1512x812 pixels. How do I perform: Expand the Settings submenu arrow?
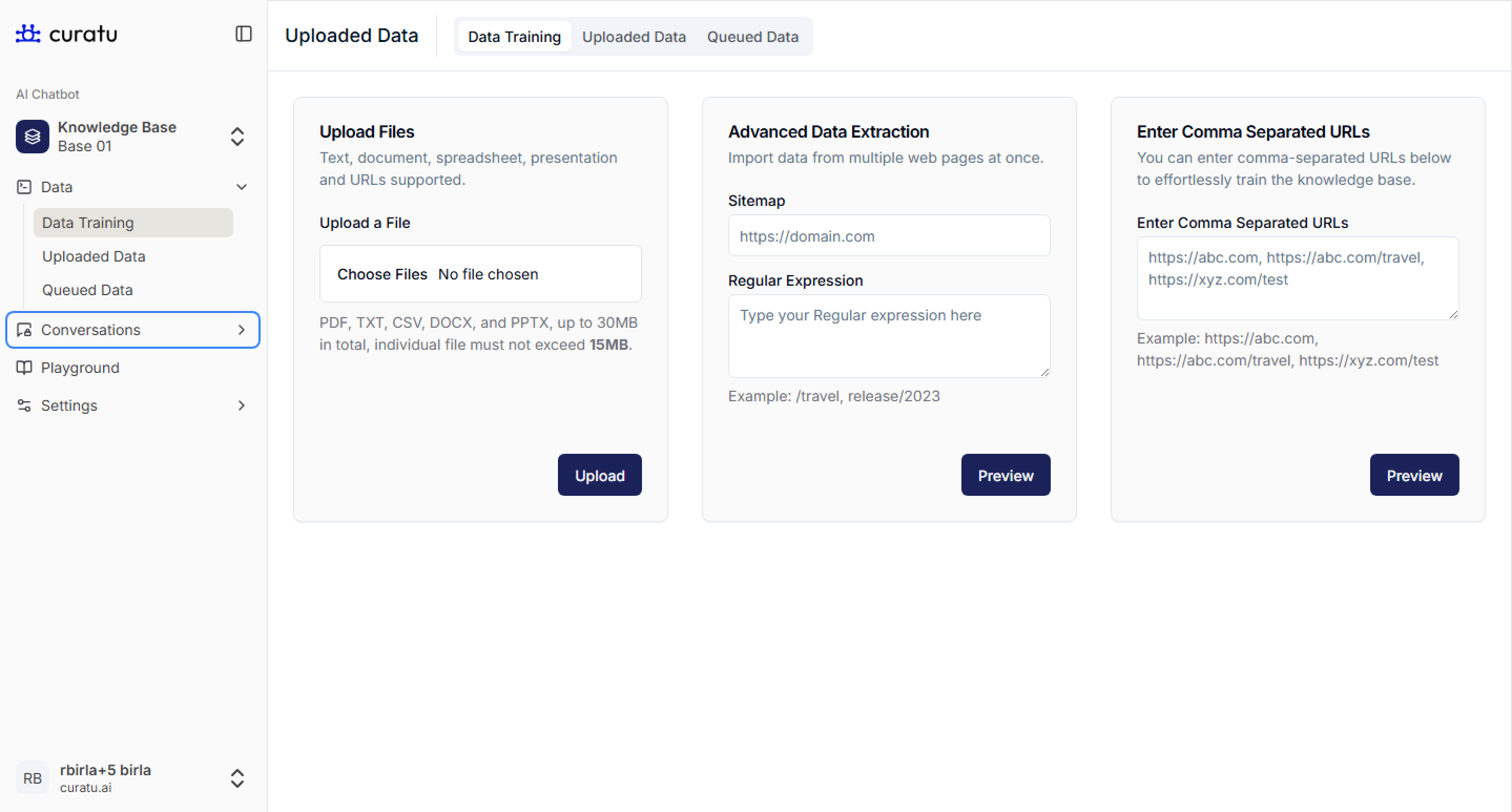(241, 405)
